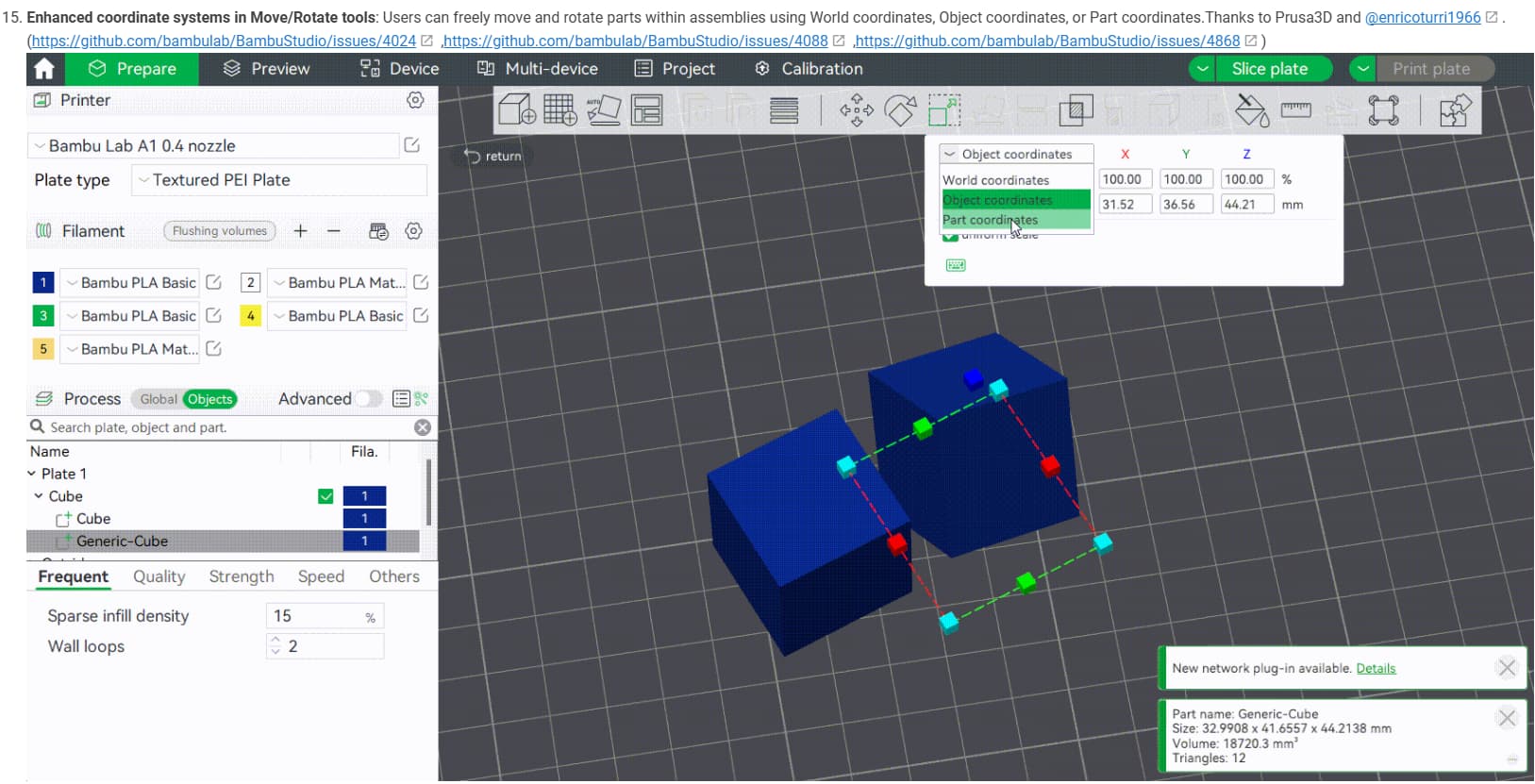Switch to the Others settings tab
1535x784 pixels.
pyautogui.click(x=394, y=576)
